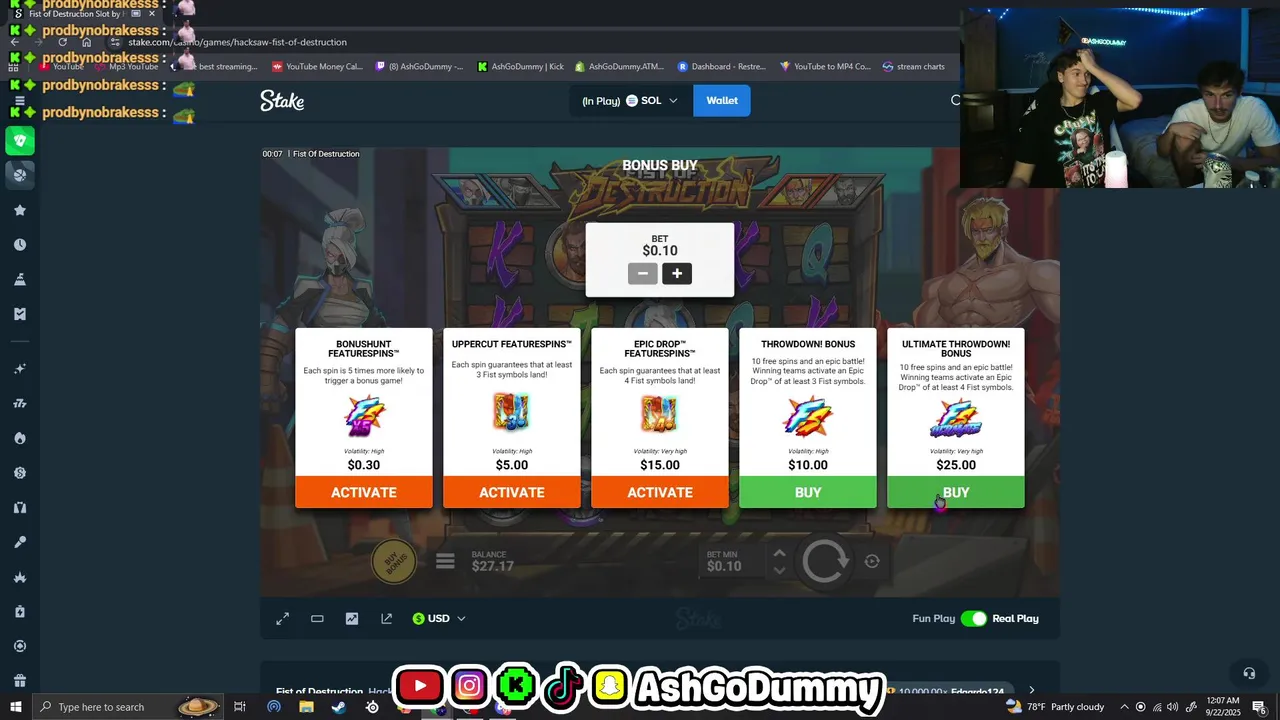
Task: Open YouTube to MP4 Co... bookmark
Action: (x=826, y=67)
